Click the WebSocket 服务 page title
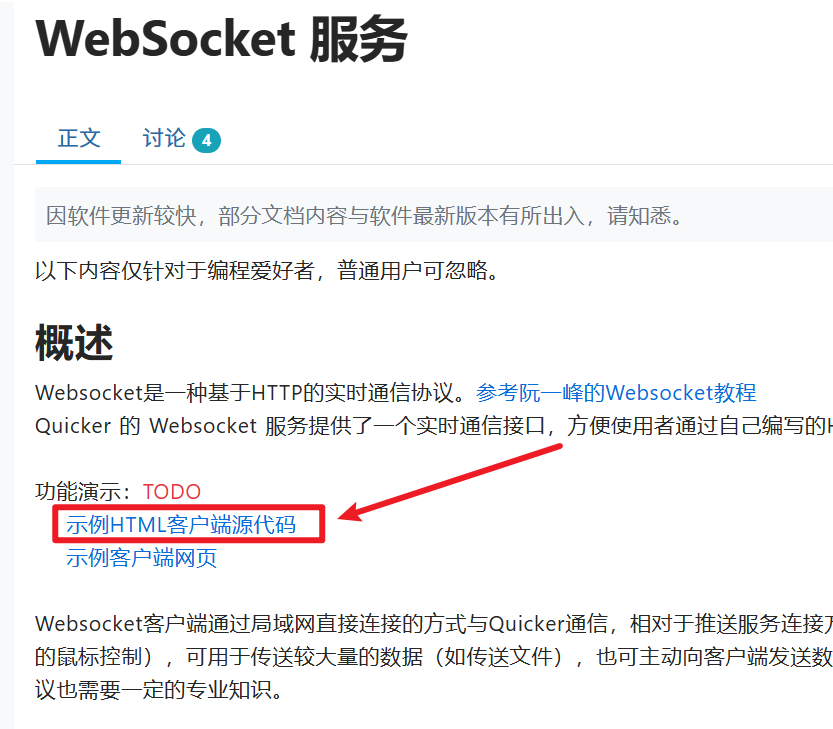 221,39
